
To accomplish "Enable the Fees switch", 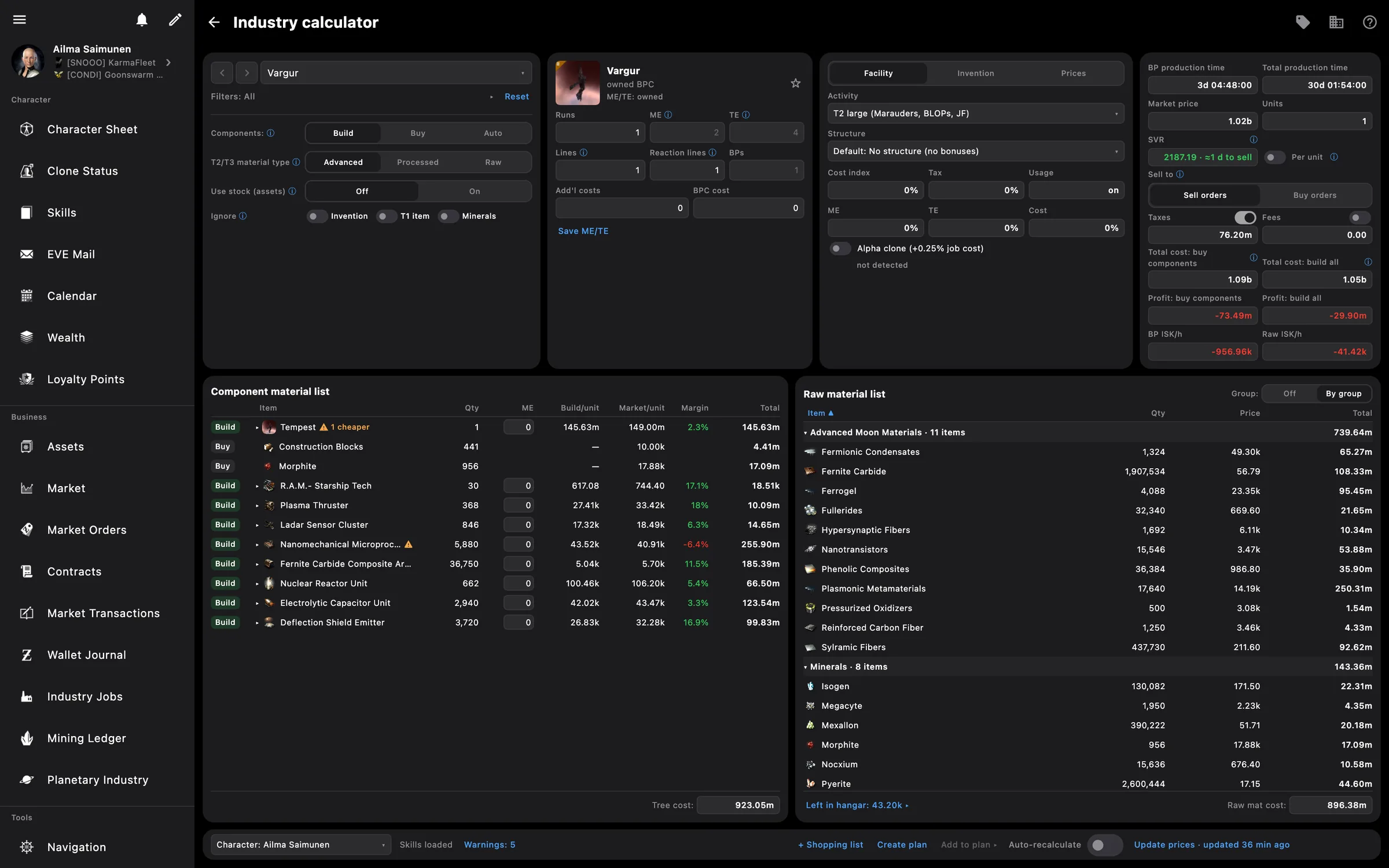I will 1359,218.
